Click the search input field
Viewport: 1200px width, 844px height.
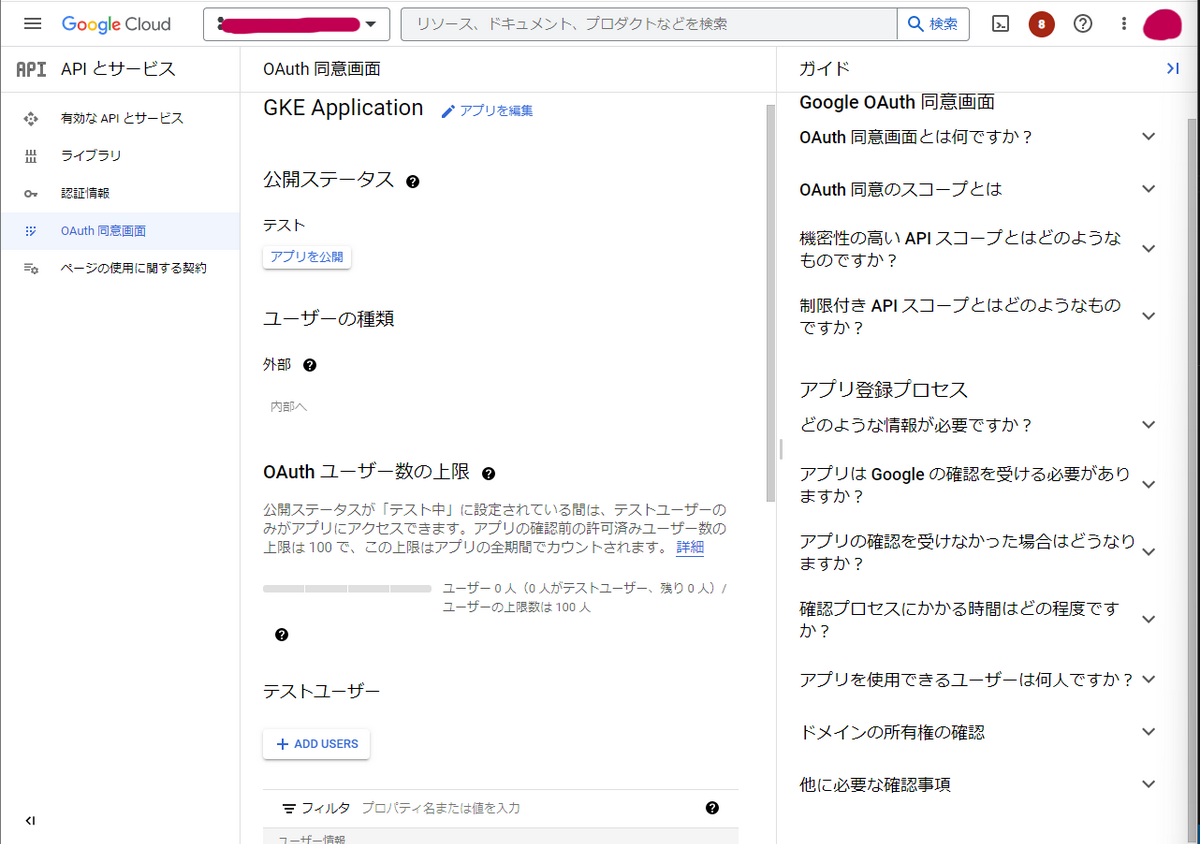(649, 24)
